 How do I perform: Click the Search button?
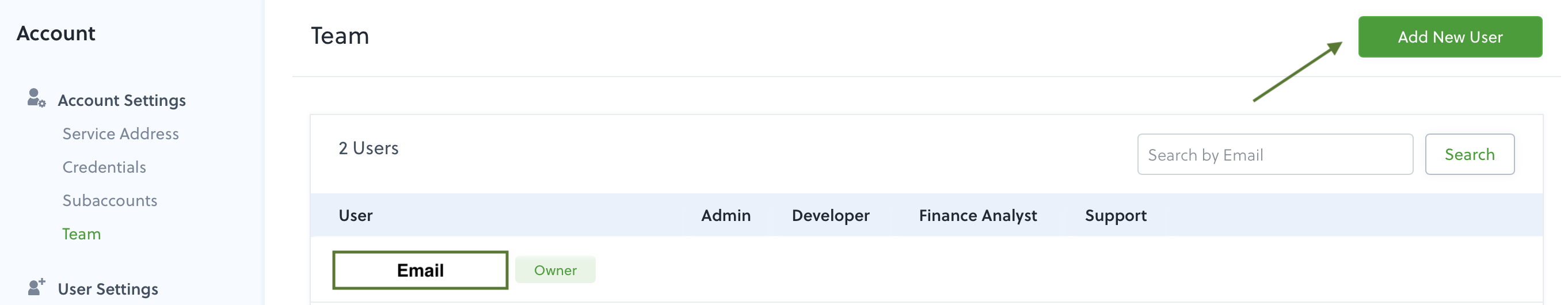tap(1469, 155)
